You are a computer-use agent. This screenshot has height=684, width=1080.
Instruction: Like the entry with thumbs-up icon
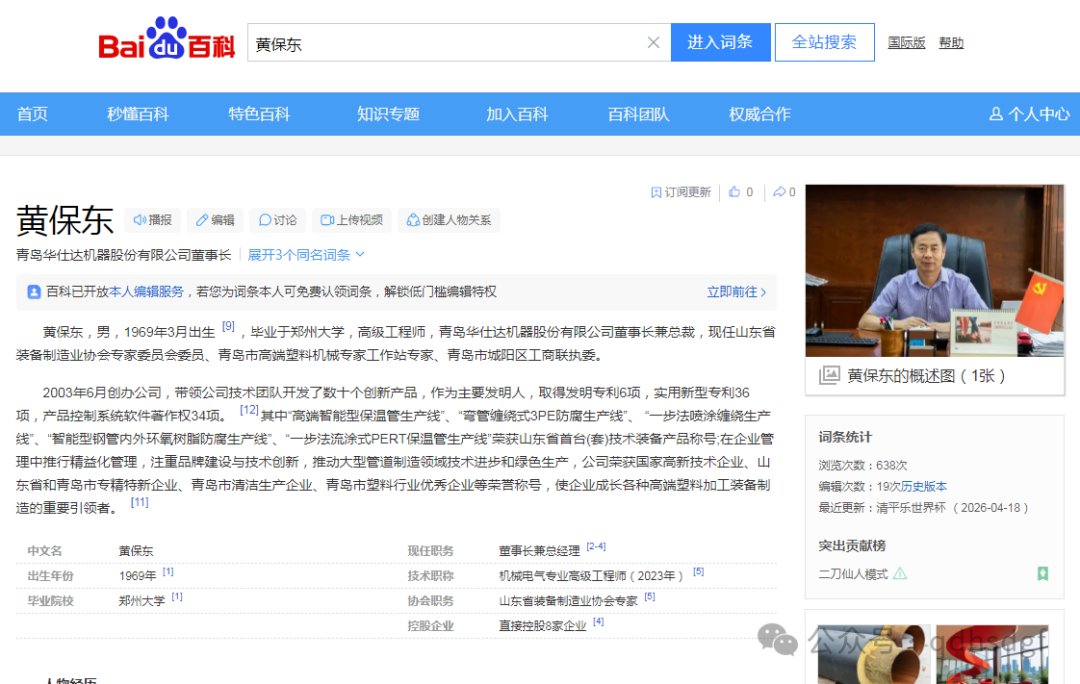(734, 192)
